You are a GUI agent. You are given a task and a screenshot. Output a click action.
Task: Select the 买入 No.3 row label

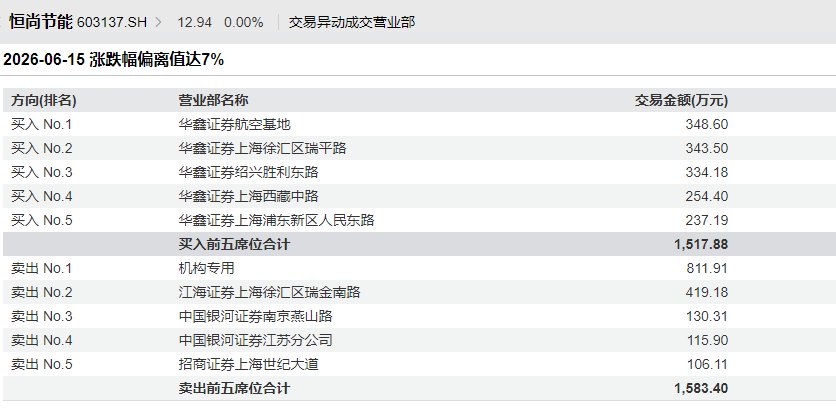[42, 172]
